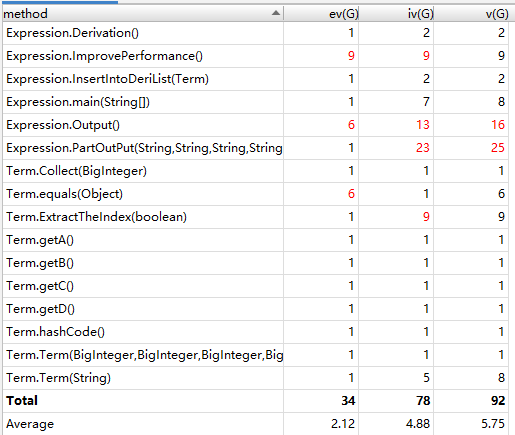The height and width of the screenshot is (435, 515).
Task: Click the red ev(G) value 9 for ImprovePerformance
Action: [x=351, y=56]
